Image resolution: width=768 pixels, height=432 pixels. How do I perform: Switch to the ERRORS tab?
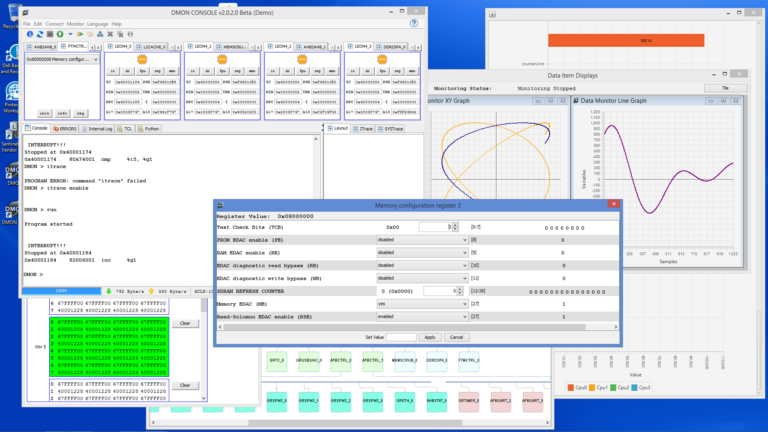tap(65, 129)
